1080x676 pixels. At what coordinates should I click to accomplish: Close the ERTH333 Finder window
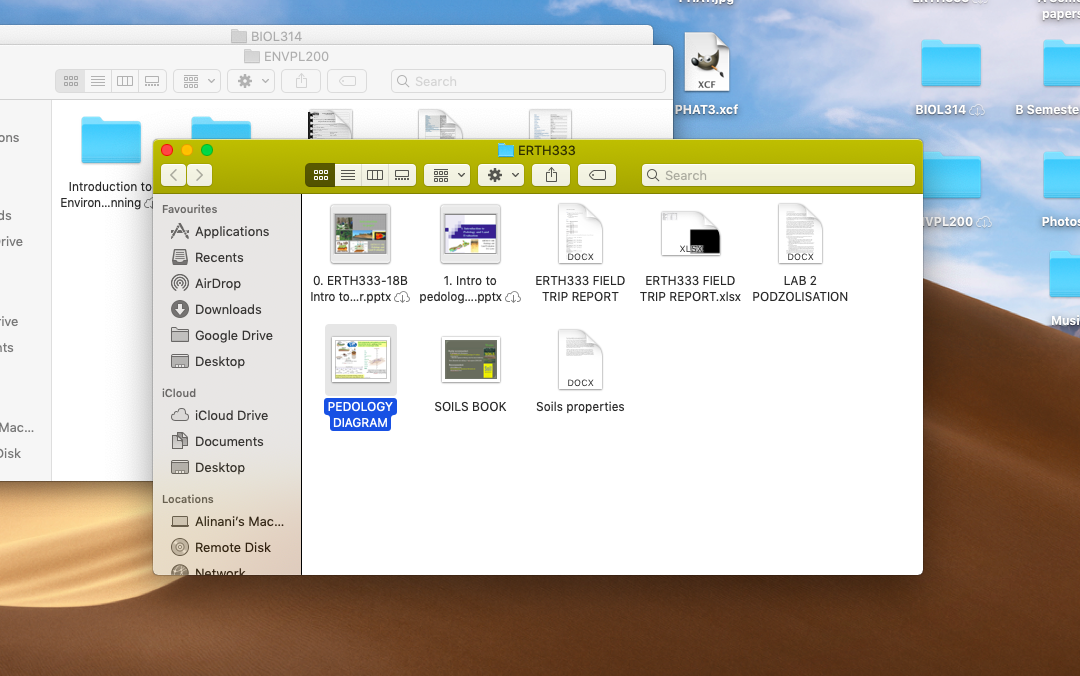click(x=167, y=150)
